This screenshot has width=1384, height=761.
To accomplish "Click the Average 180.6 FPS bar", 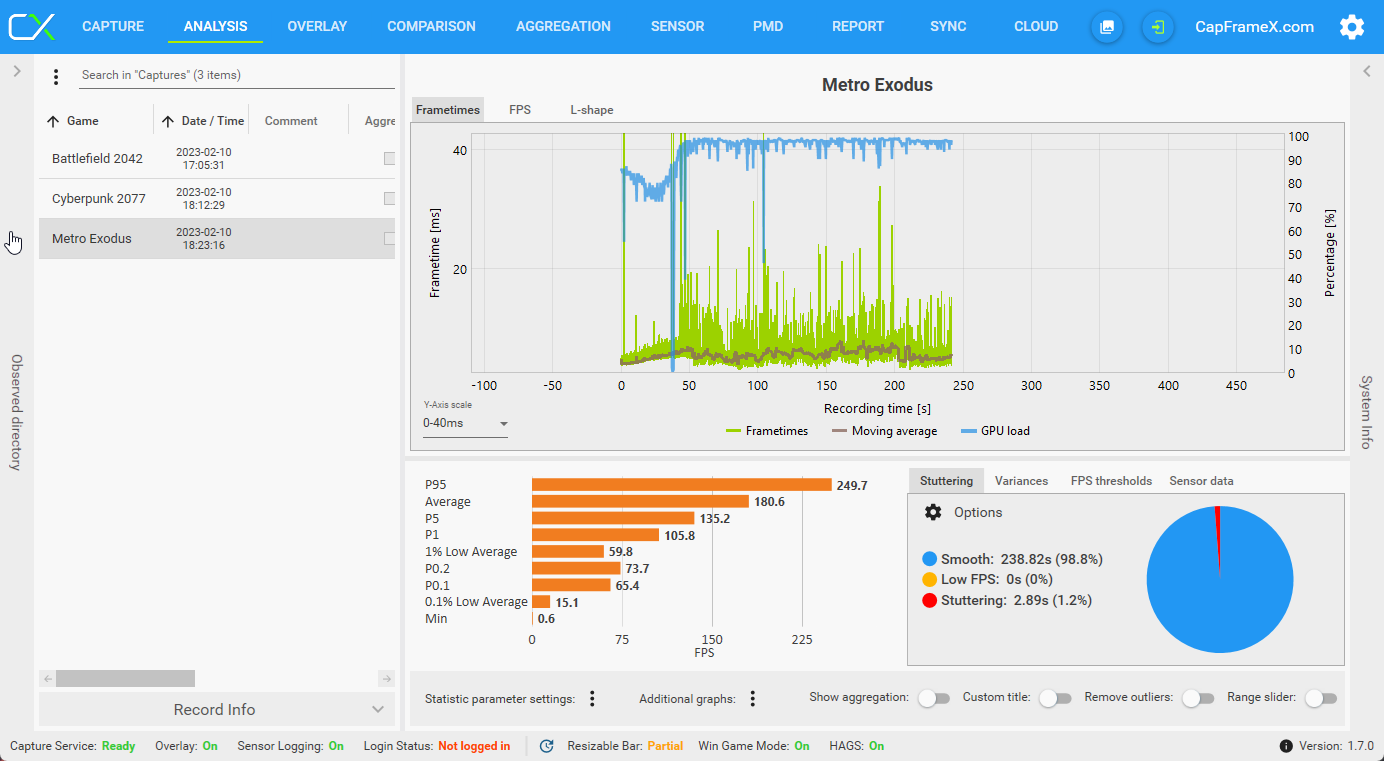I will pyautogui.click(x=640, y=502).
